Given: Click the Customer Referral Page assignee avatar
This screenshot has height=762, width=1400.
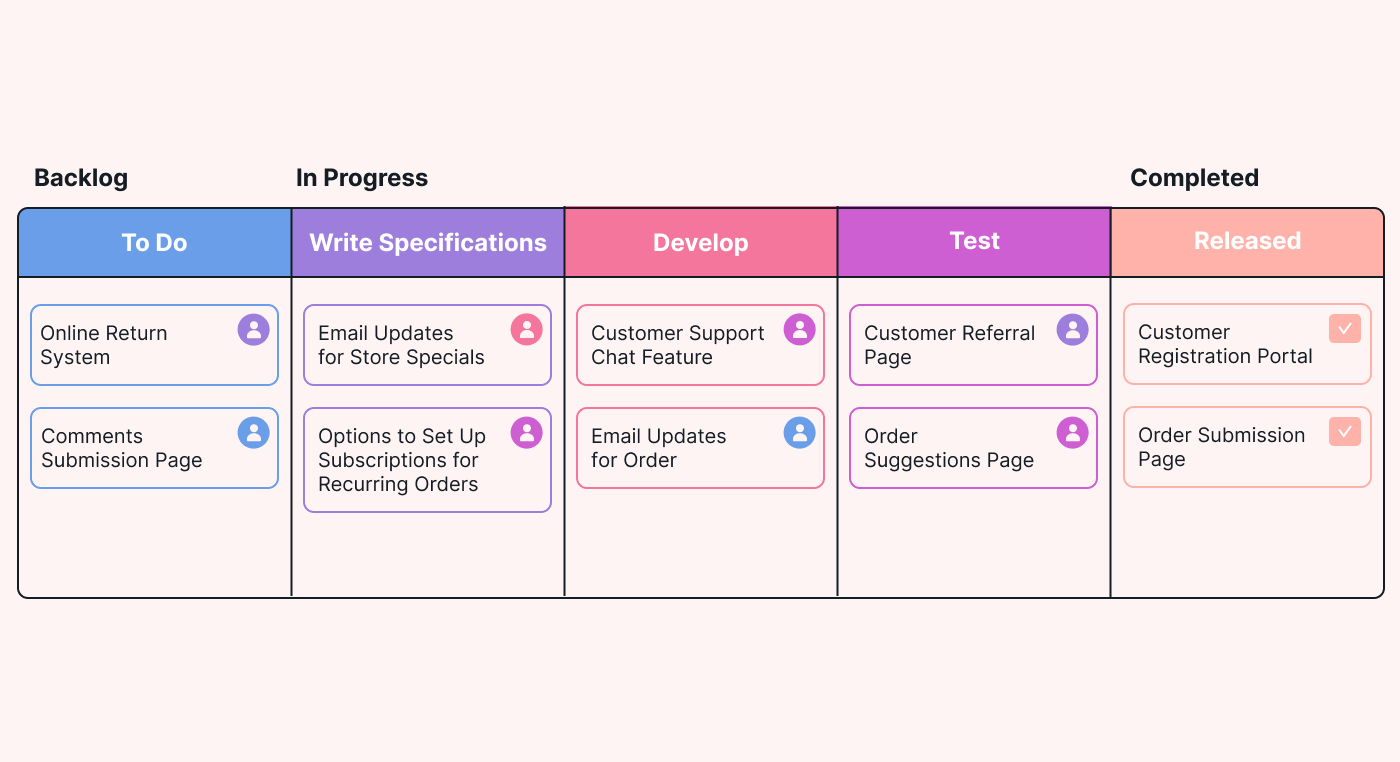Looking at the screenshot, I should tap(1072, 329).
